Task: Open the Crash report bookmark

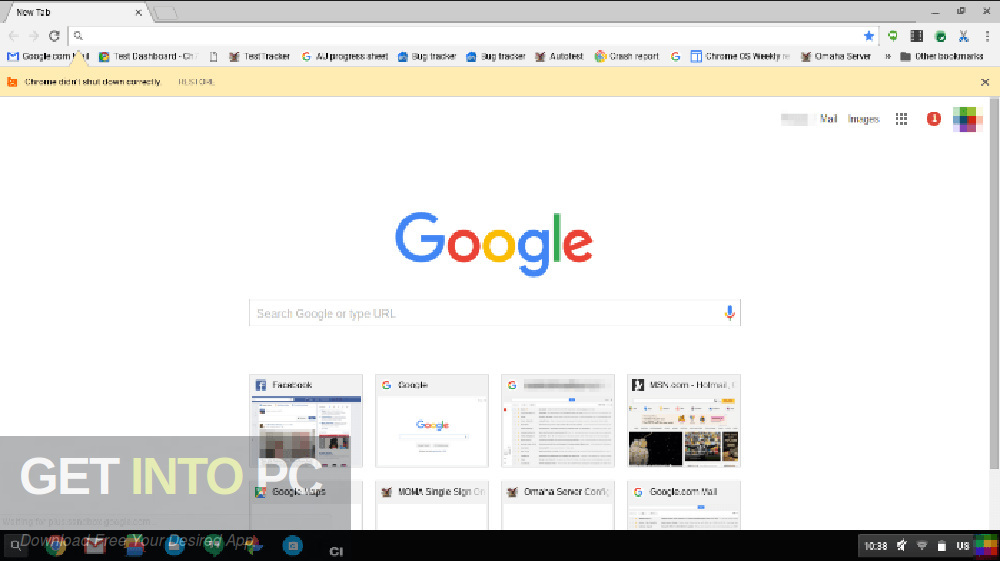Action: pos(627,57)
